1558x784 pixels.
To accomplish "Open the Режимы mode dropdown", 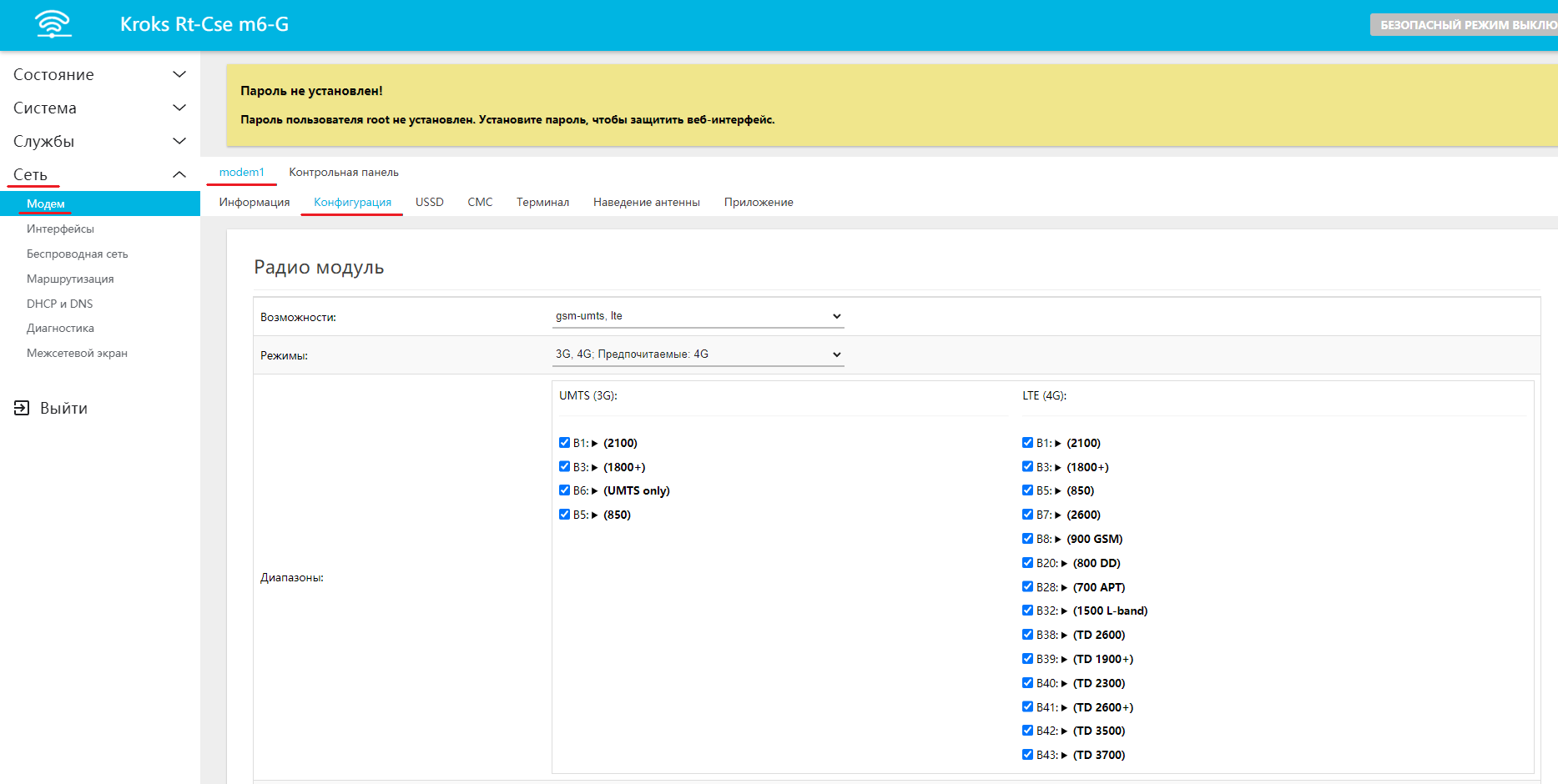I will coord(698,354).
